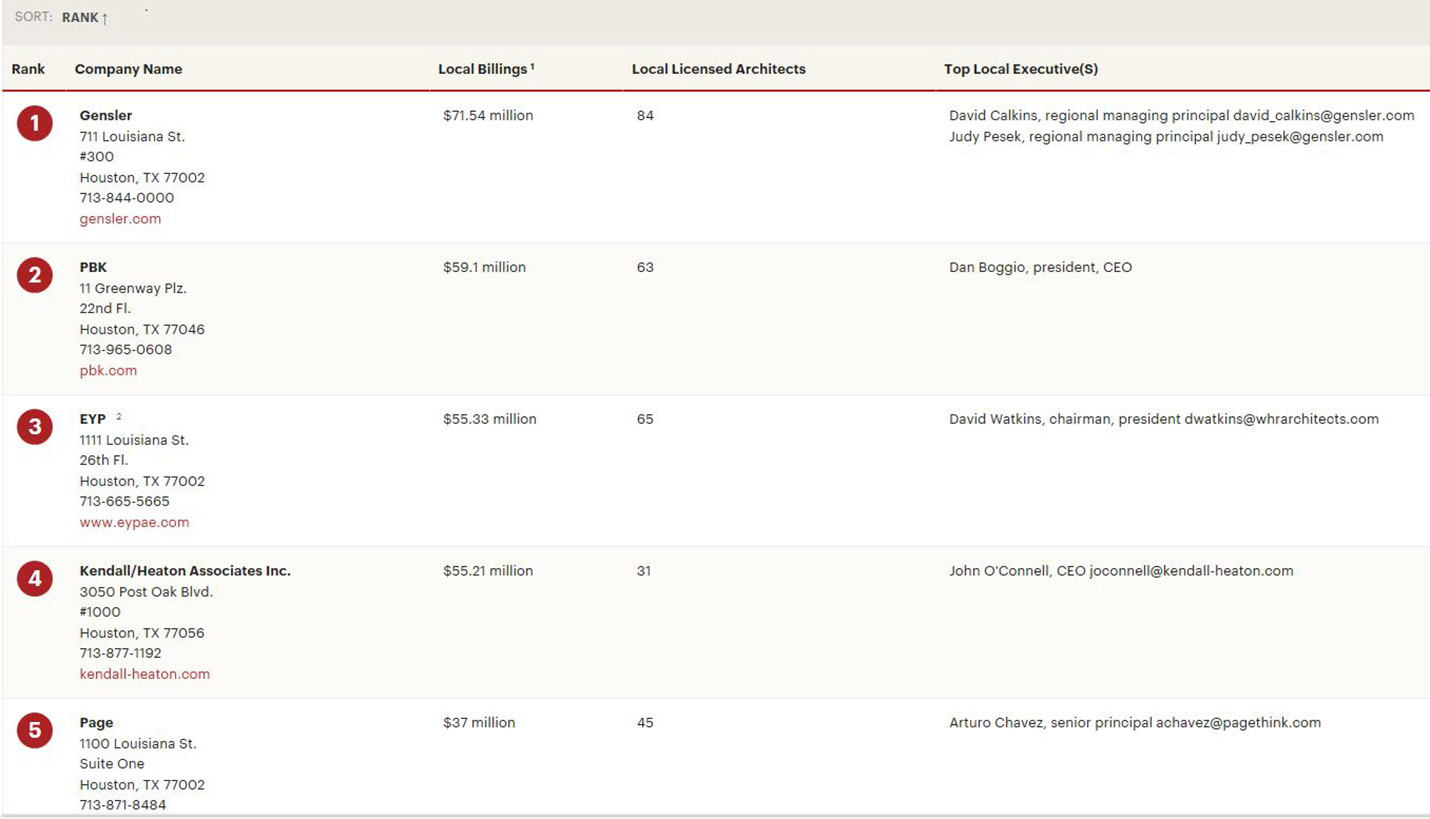This screenshot has width=1430, height=819.
Task: Click the 63 licensed architects value
Action: tap(645, 268)
